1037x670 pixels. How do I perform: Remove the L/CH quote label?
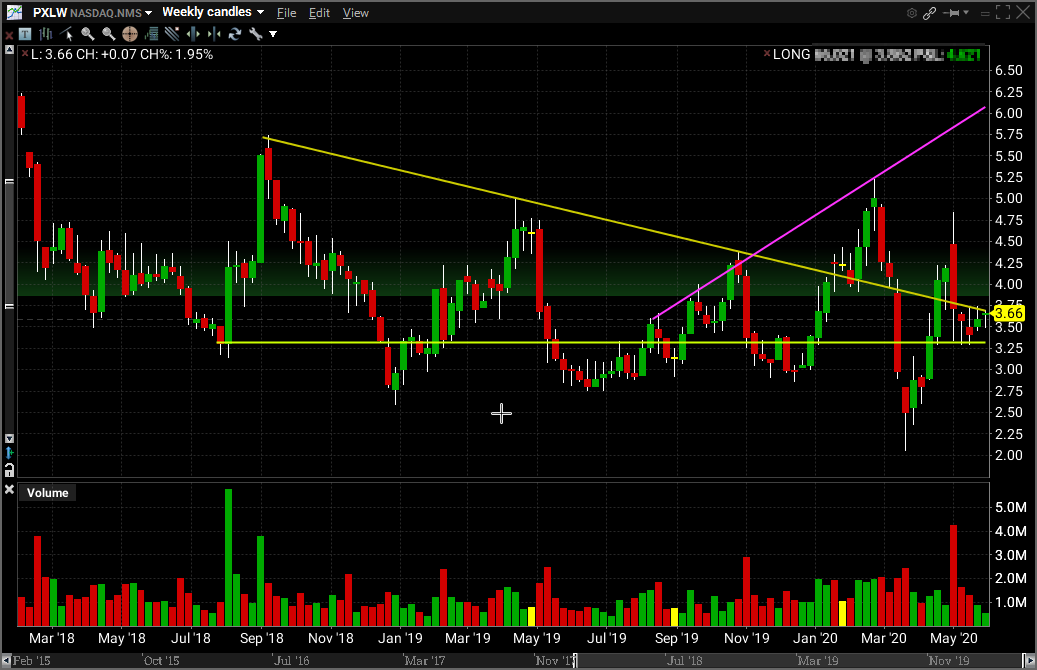[24, 54]
